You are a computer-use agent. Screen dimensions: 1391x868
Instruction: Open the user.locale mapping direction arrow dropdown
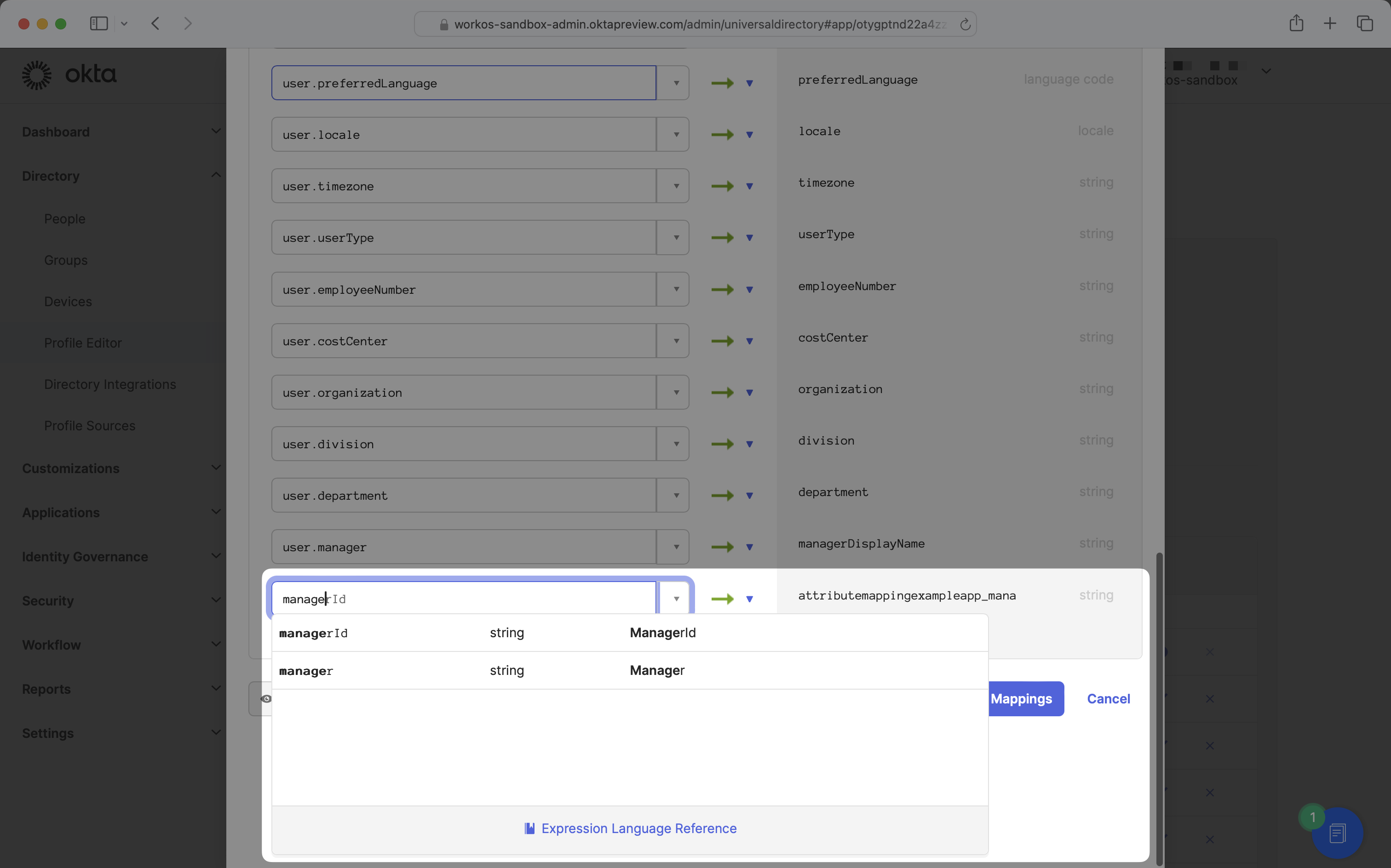pos(749,135)
